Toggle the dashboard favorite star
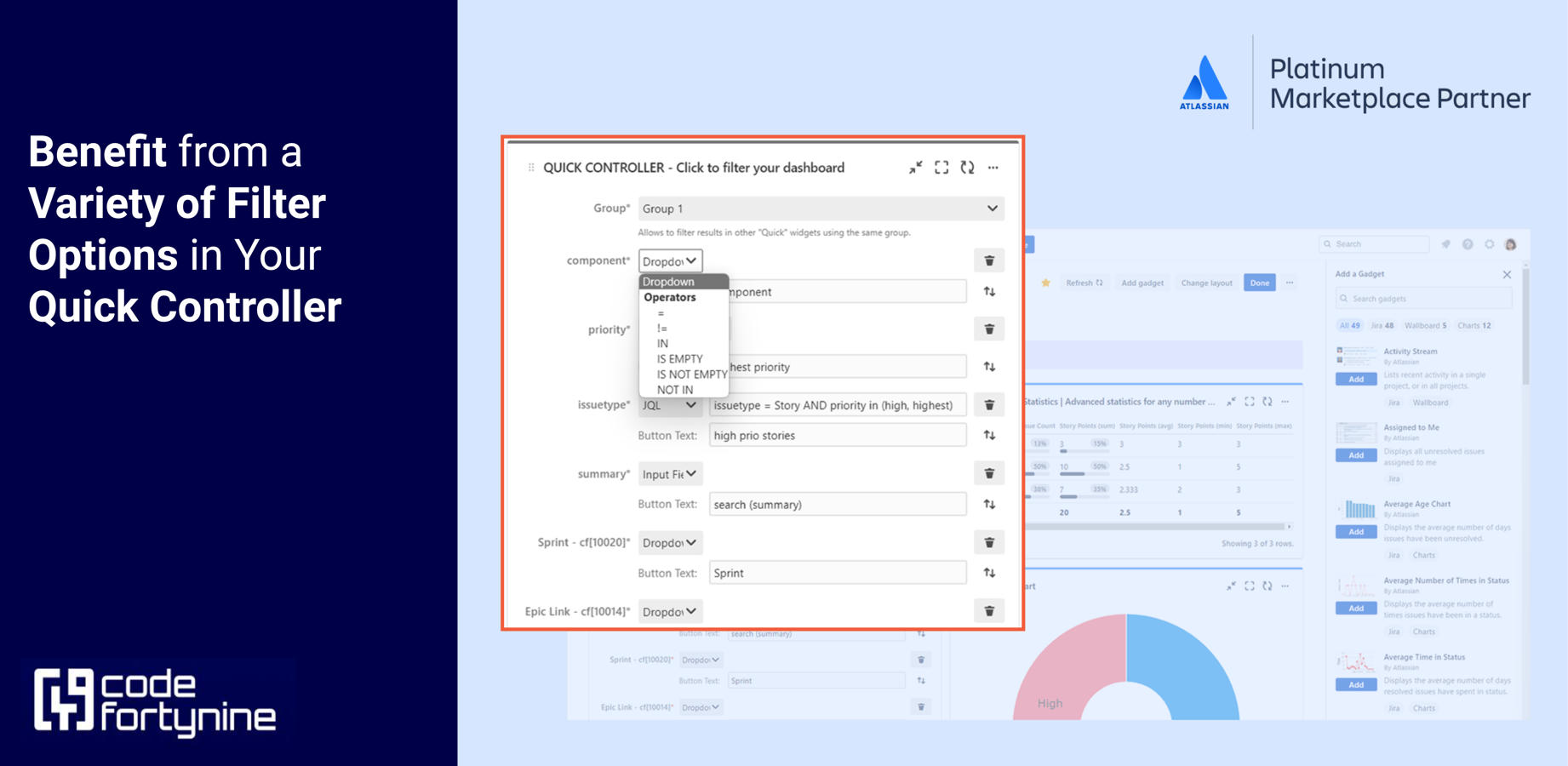 (1044, 283)
